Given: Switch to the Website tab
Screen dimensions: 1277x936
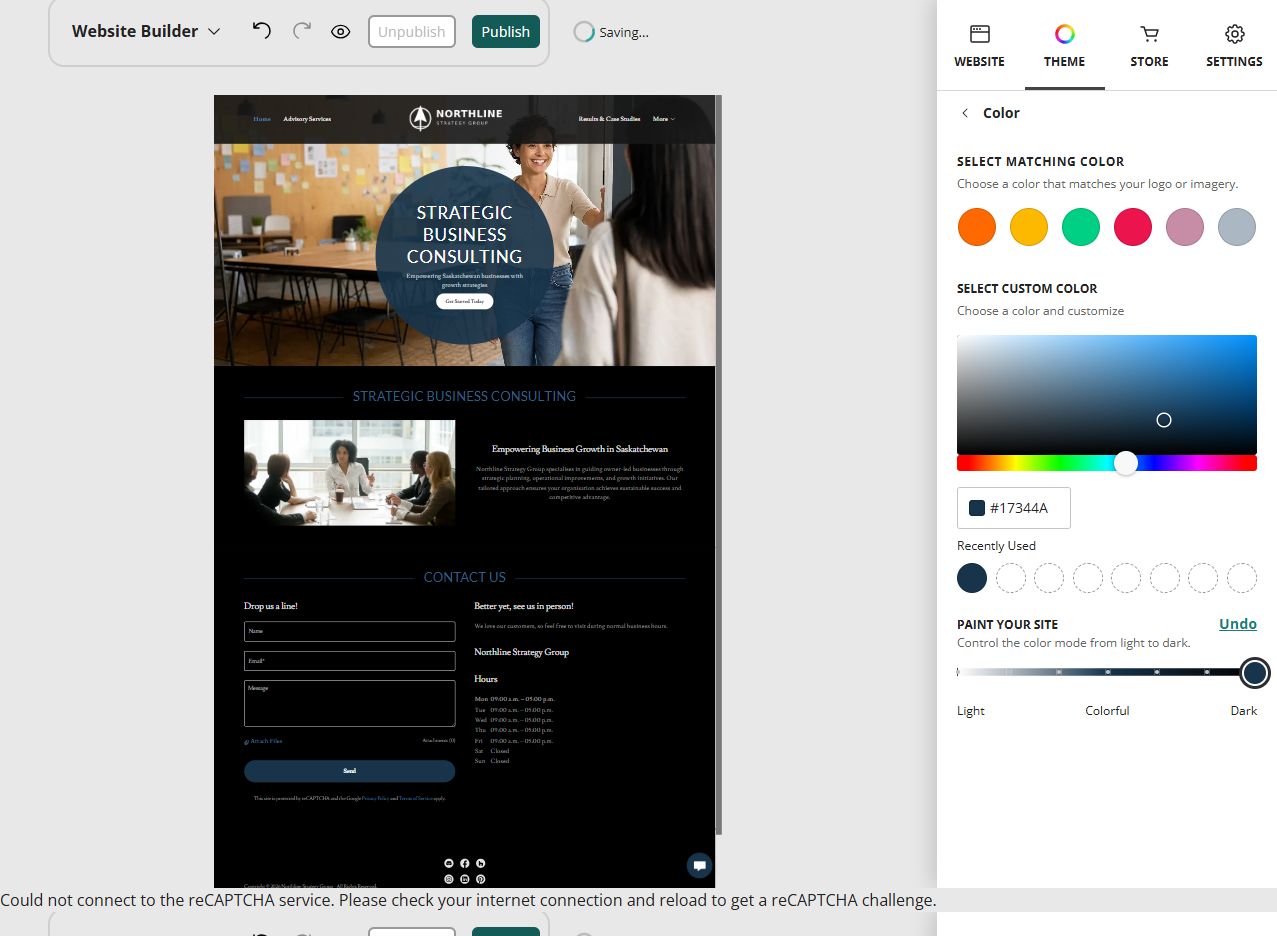Looking at the screenshot, I should 979,46.
